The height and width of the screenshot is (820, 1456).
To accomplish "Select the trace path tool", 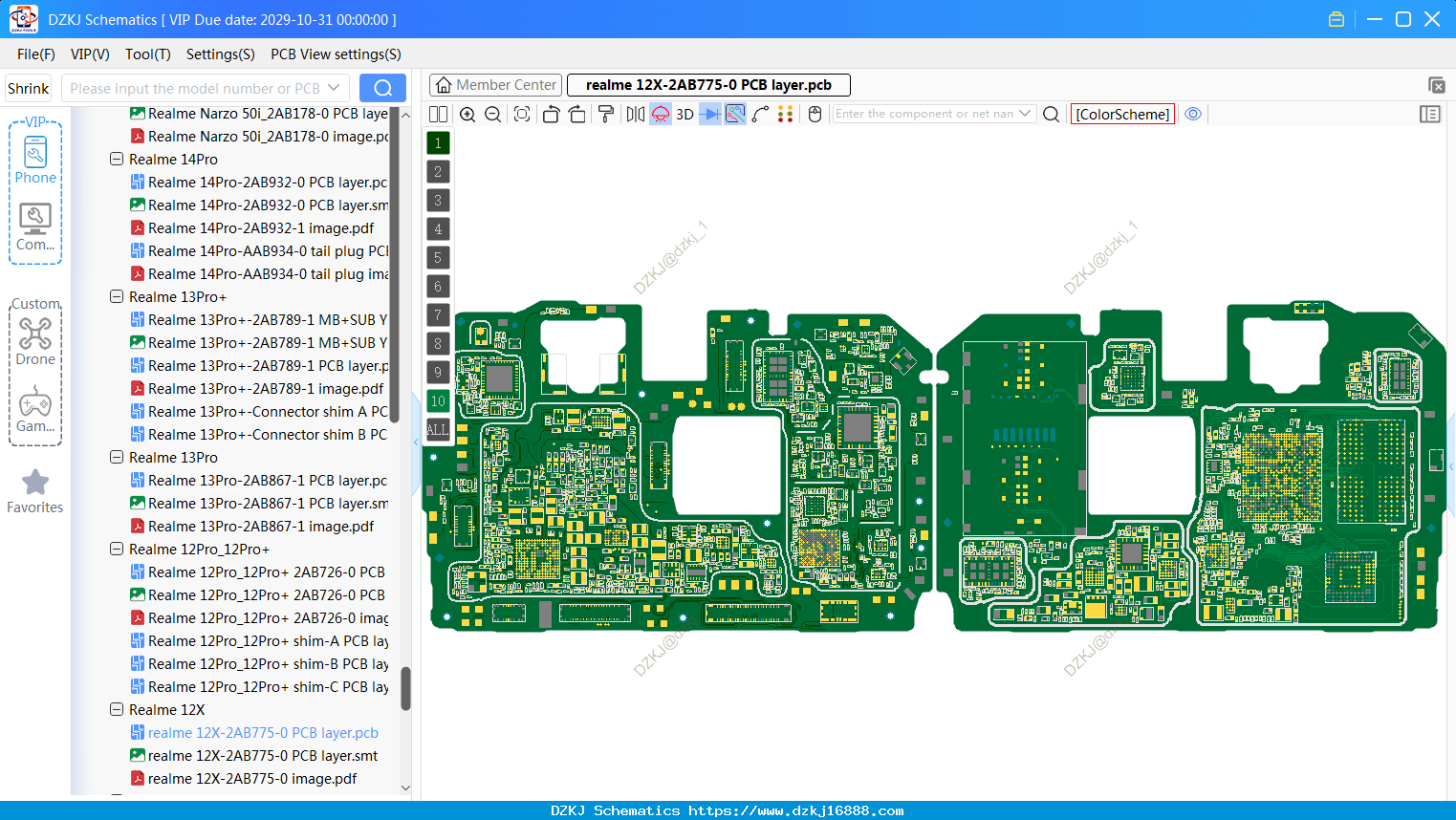I will point(760,114).
